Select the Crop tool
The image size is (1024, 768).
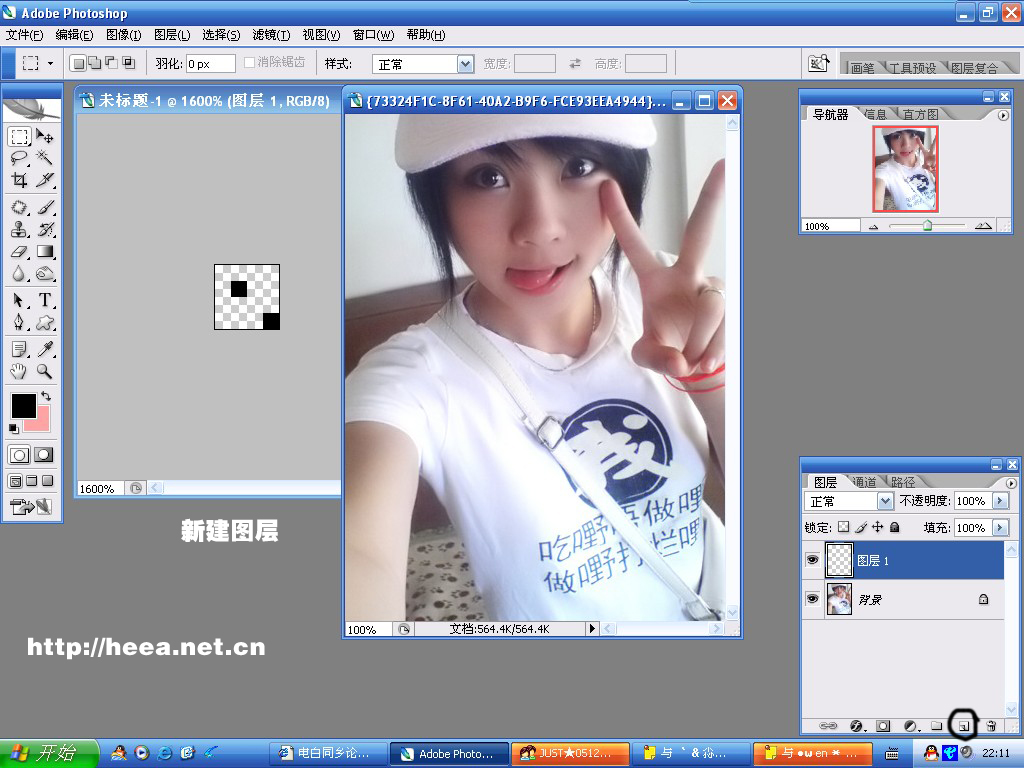tap(19, 180)
